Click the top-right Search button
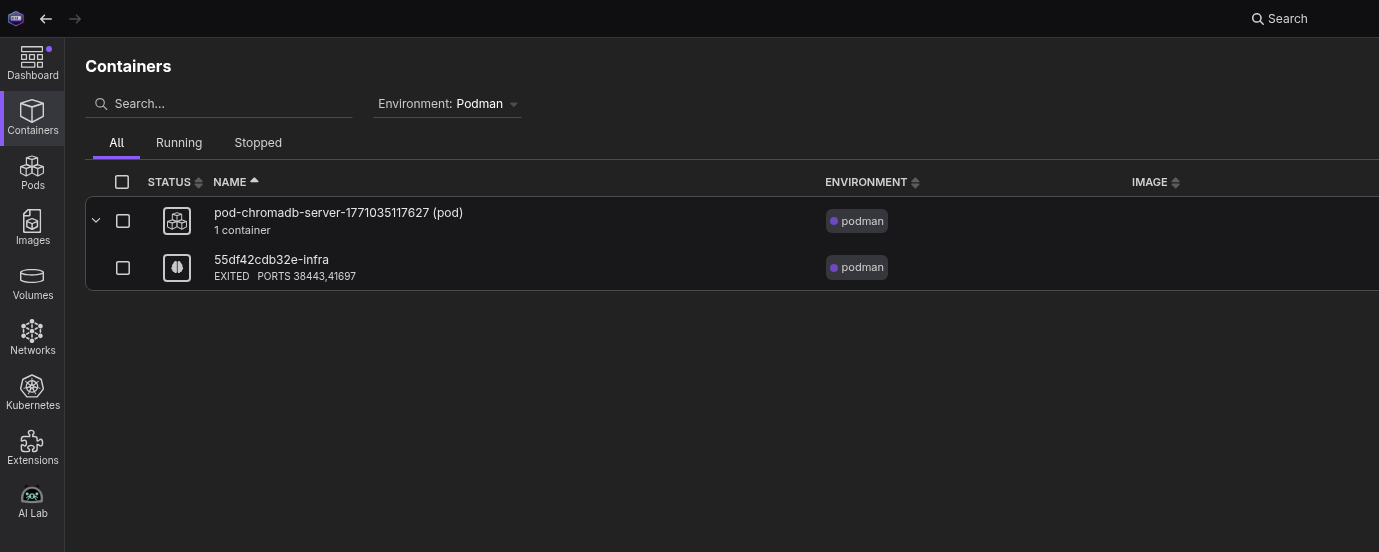 click(x=1279, y=19)
